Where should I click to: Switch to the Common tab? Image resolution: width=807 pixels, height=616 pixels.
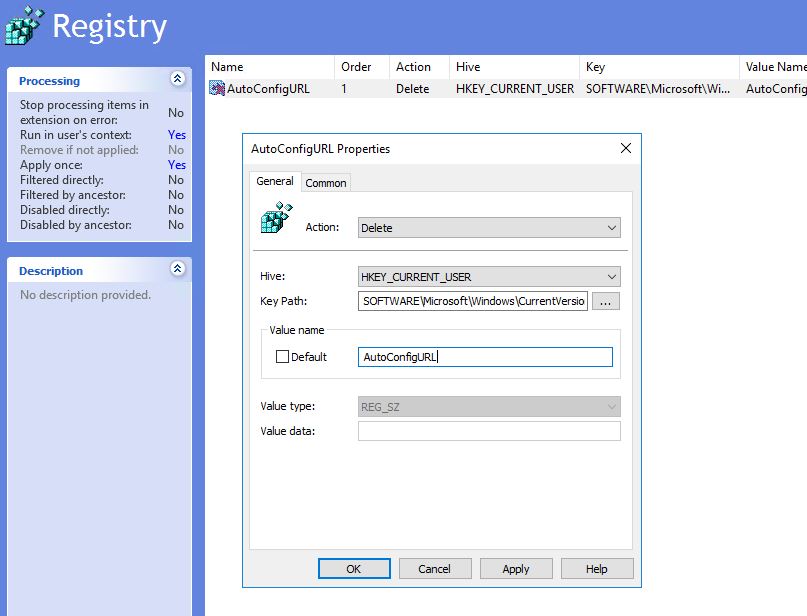(x=326, y=182)
